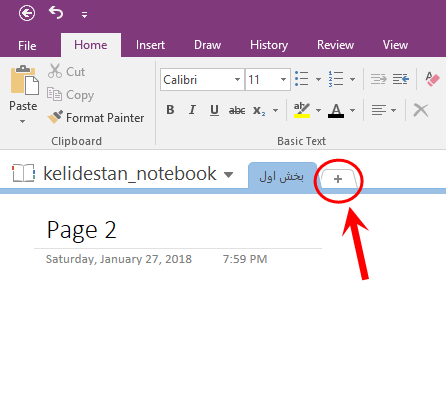The height and width of the screenshot is (408, 446).
Task: Add a new section with plus tab
Action: pos(338,179)
